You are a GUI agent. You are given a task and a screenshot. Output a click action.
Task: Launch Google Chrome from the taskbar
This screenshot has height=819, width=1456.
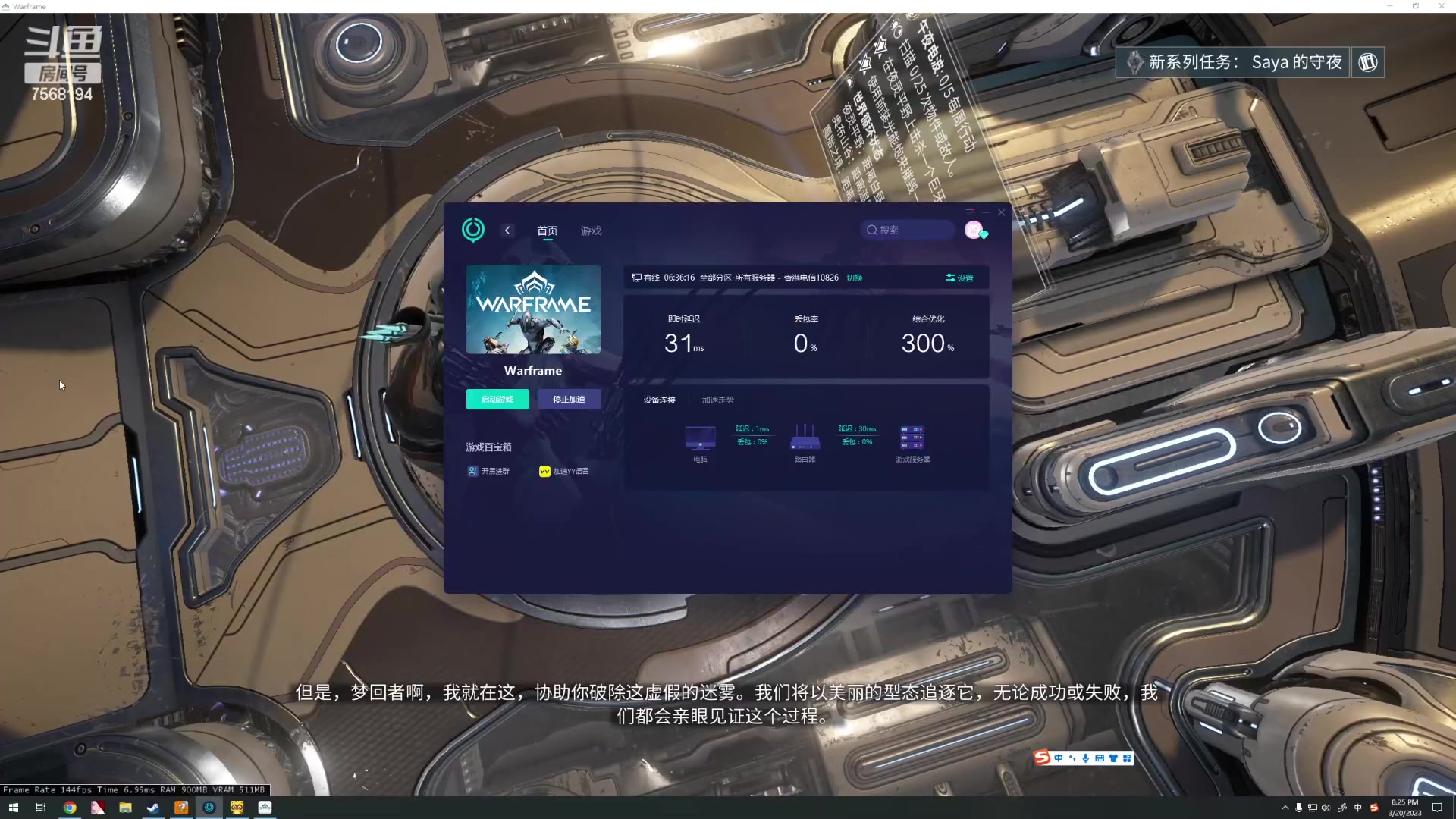click(x=70, y=808)
